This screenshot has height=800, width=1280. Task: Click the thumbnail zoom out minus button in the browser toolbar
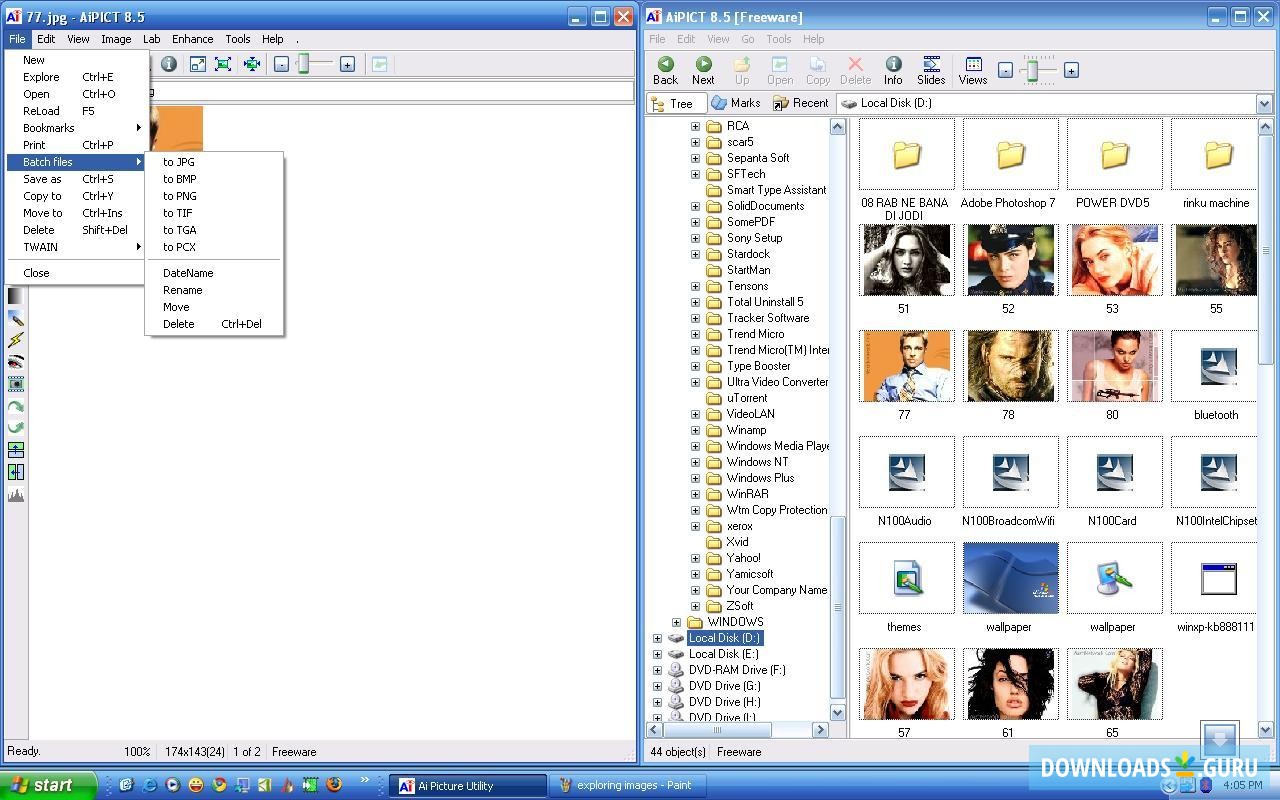coord(1006,70)
